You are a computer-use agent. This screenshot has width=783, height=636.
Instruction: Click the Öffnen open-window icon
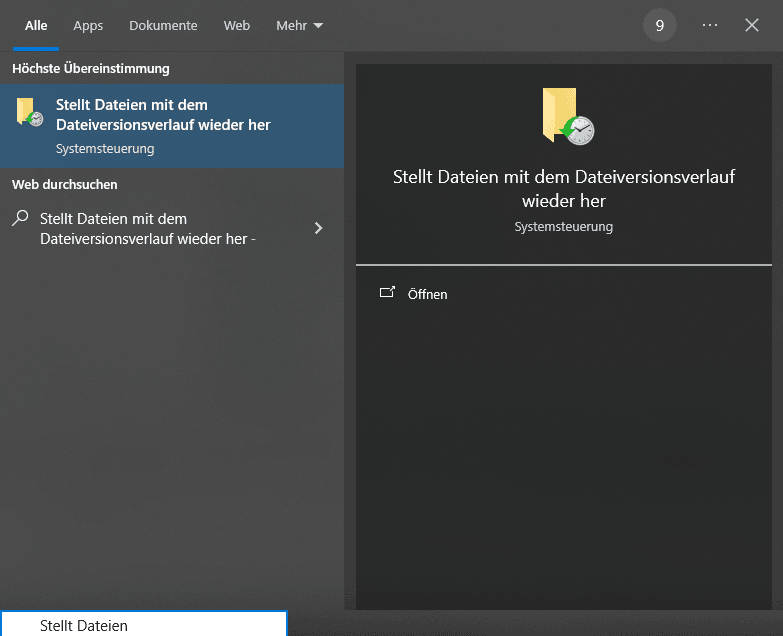click(x=387, y=293)
